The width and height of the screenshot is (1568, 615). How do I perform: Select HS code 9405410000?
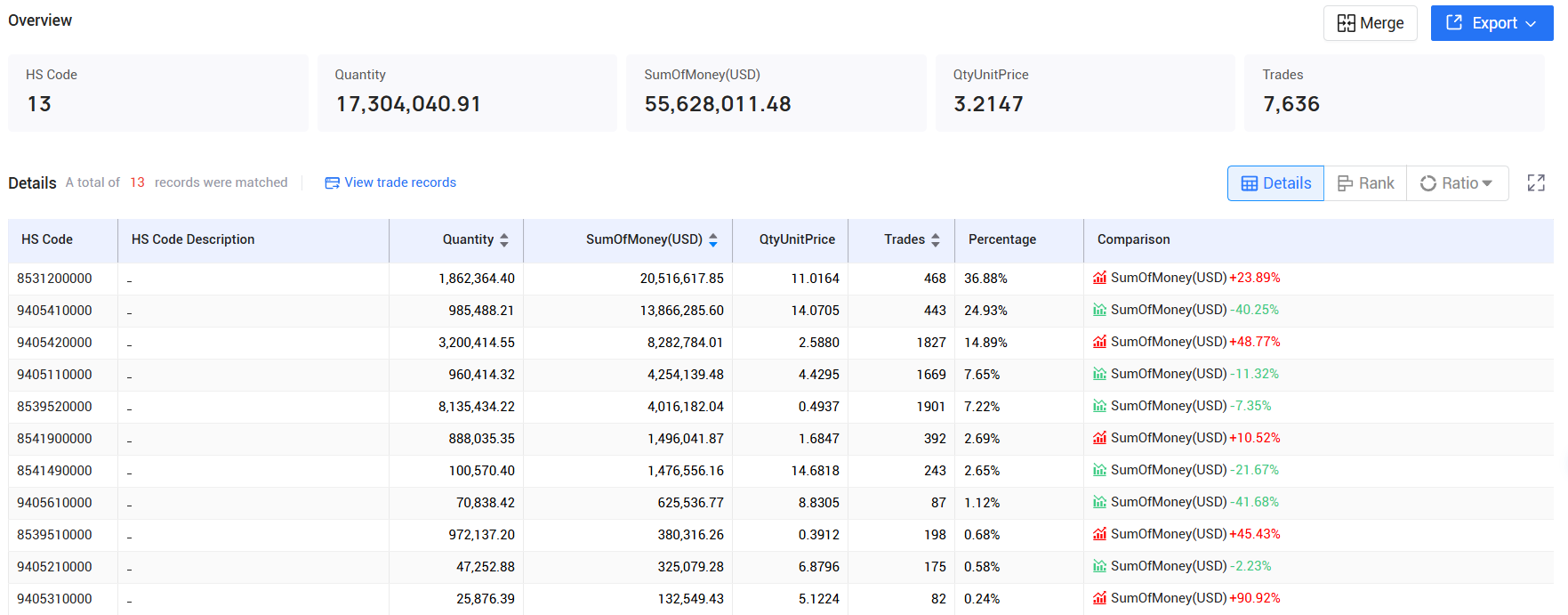[54, 311]
